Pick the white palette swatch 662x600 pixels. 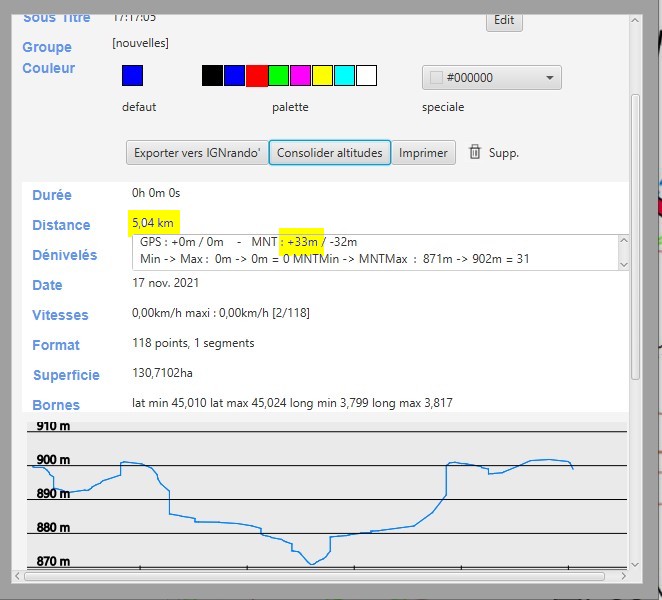pos(366,76)
